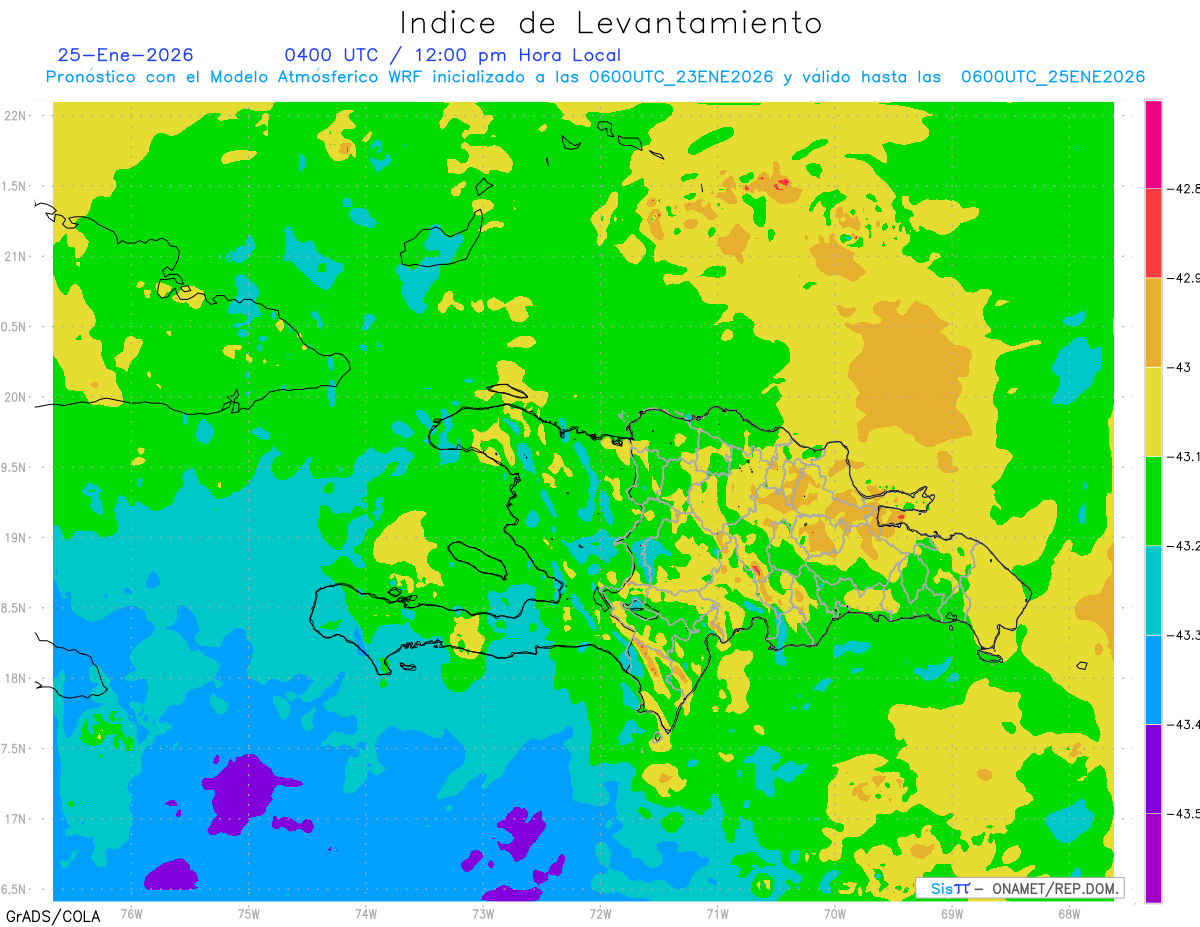Click the longitude label '72W'
The height and width of the screenshot is (927, 1200).
[600, 913]
